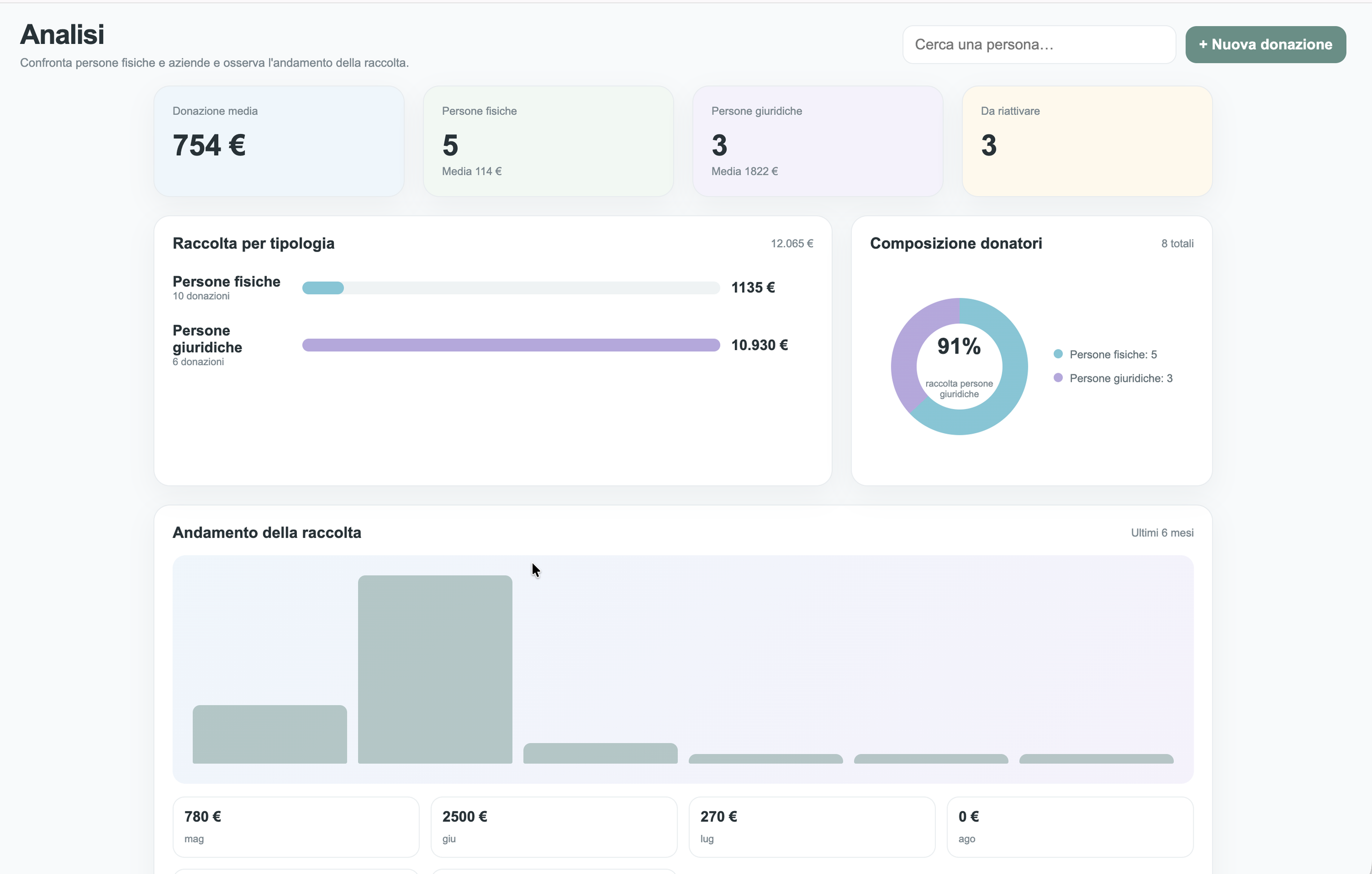Focus the Cerca una persona search field

click(1039, 45)
